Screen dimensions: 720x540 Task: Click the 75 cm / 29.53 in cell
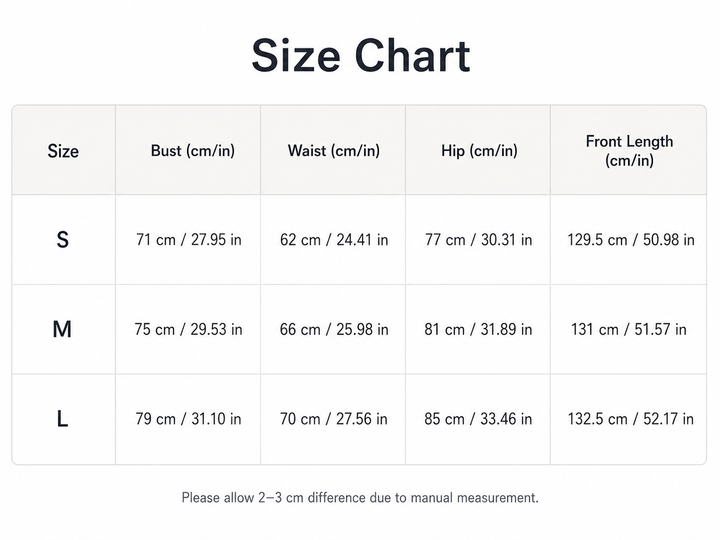click(188, 329)
